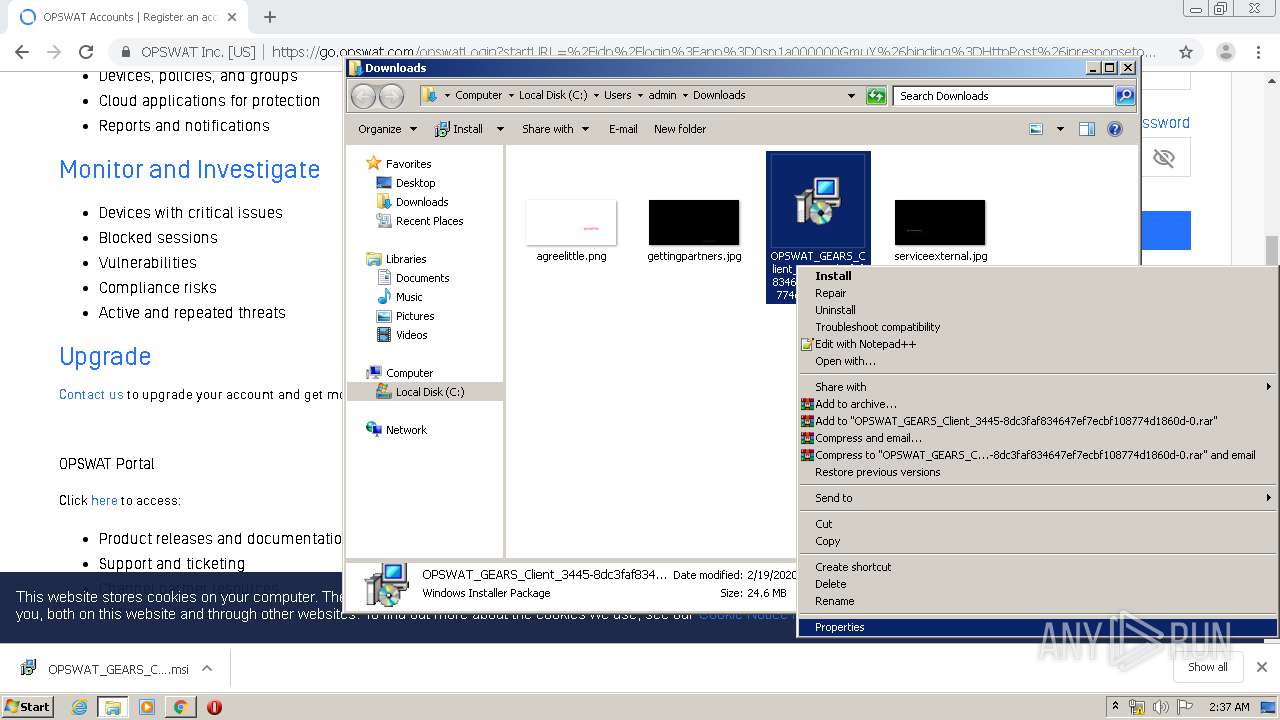Expand the view options dropdown arrow
1280x720 pixels.
1060,129
